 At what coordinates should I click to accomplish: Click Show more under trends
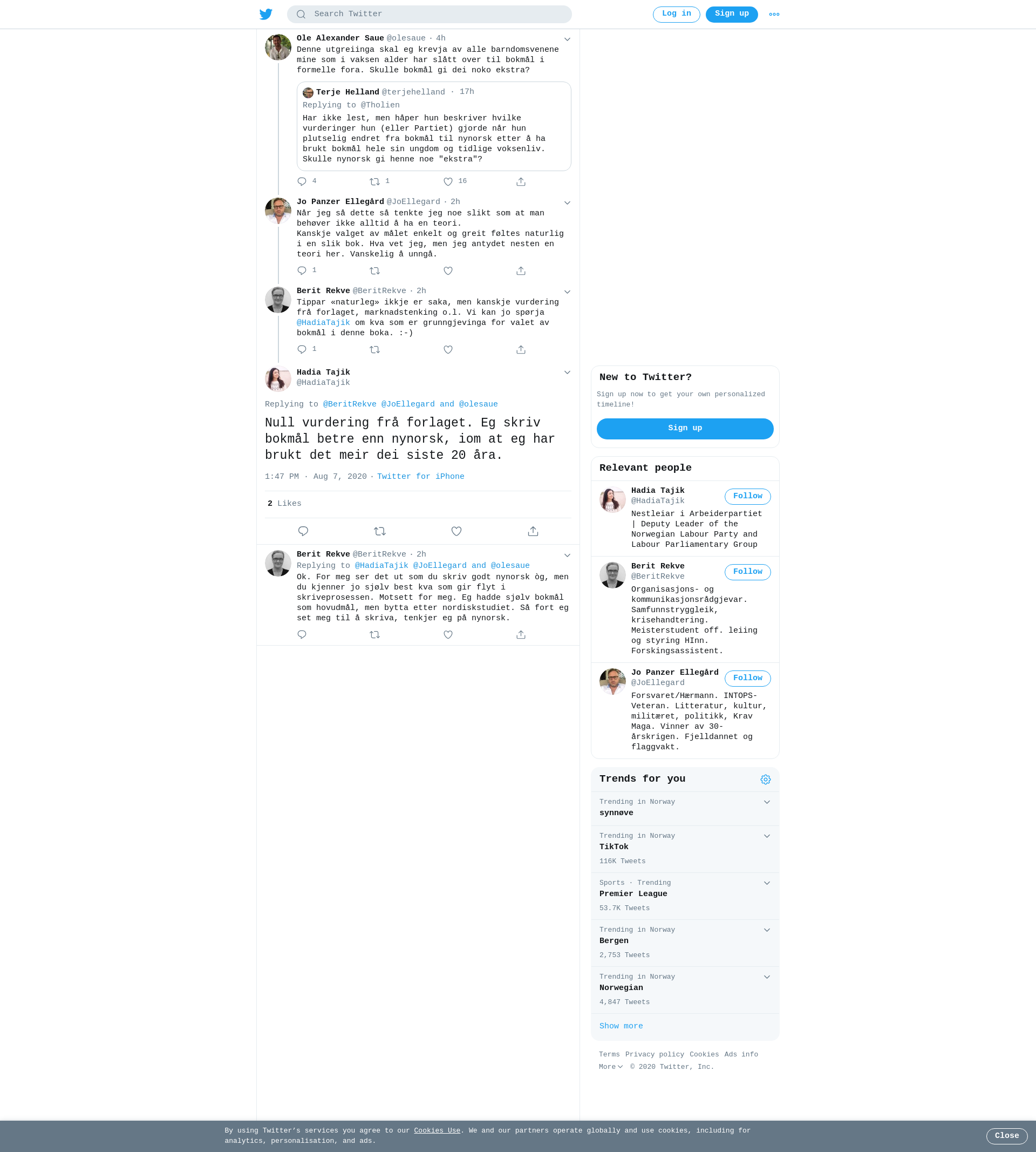click(621, 1026)
